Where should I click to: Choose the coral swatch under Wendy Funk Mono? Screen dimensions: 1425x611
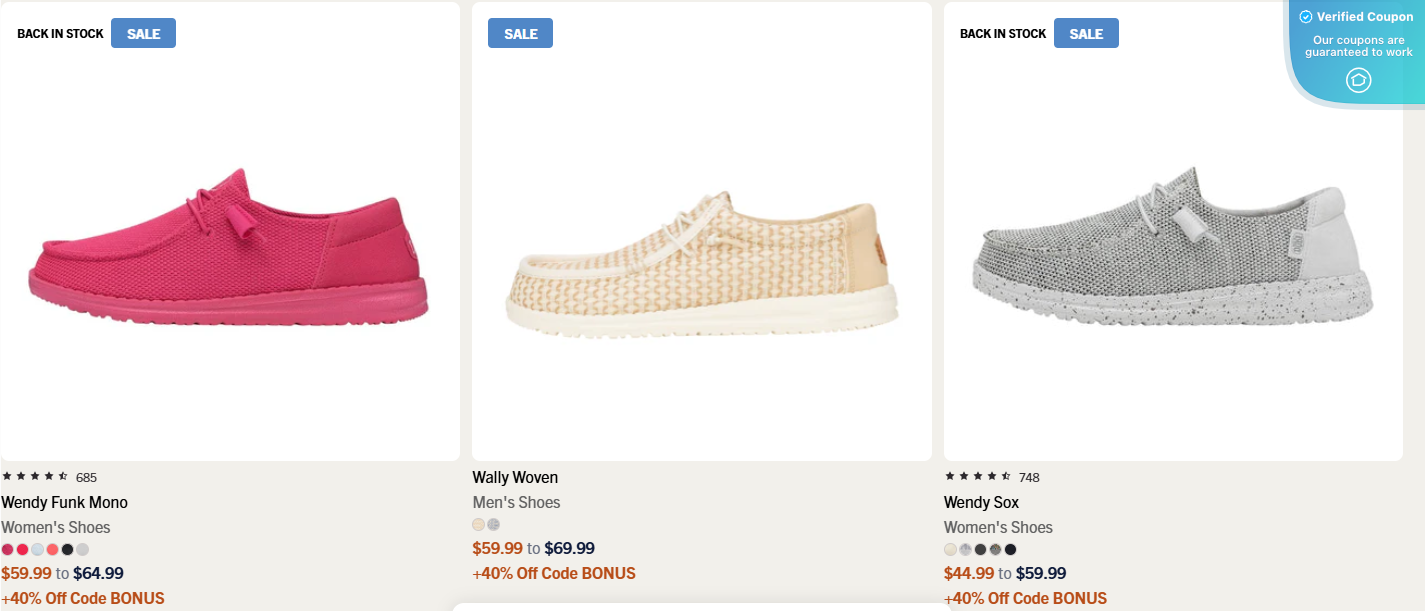click(52, 549)
